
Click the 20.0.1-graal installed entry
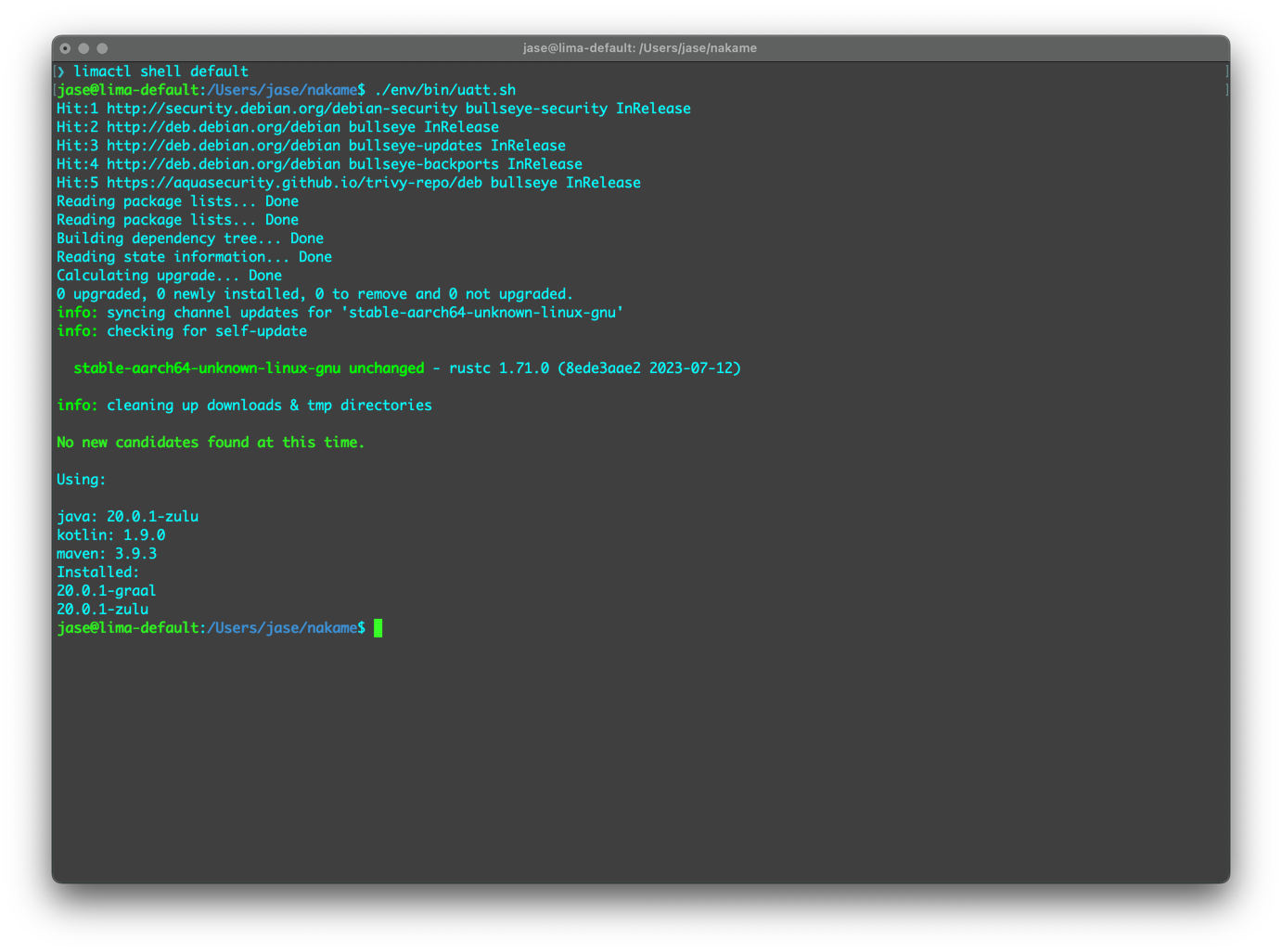click(x=106, y=591)
